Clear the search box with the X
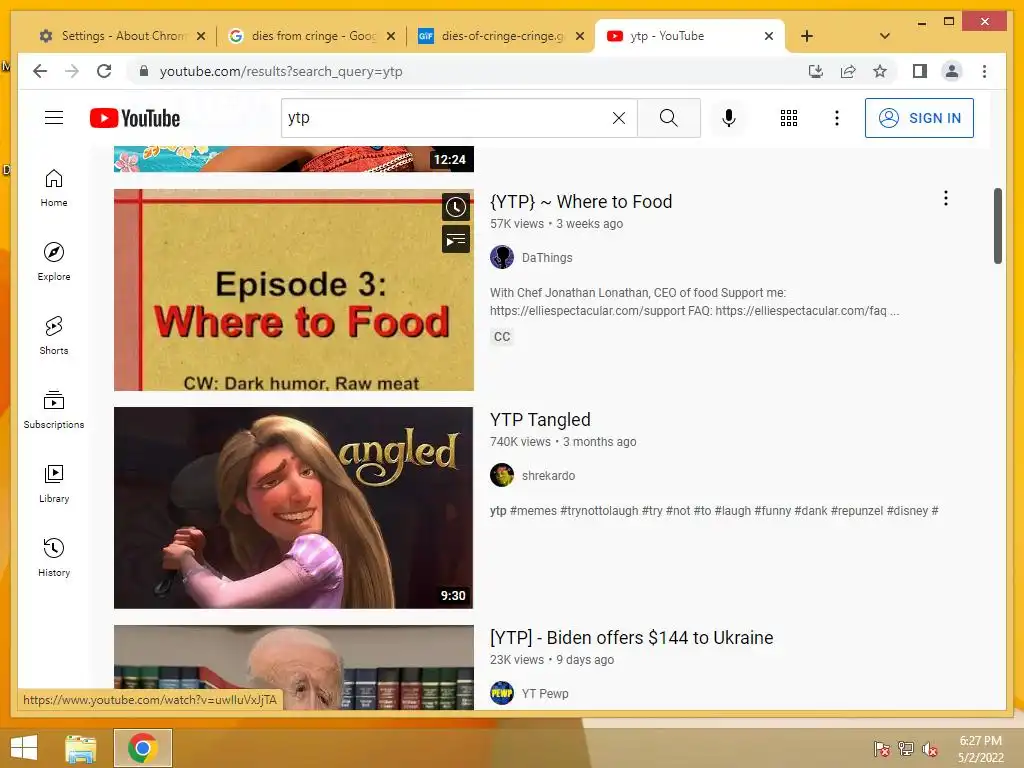 coord(618,118)
